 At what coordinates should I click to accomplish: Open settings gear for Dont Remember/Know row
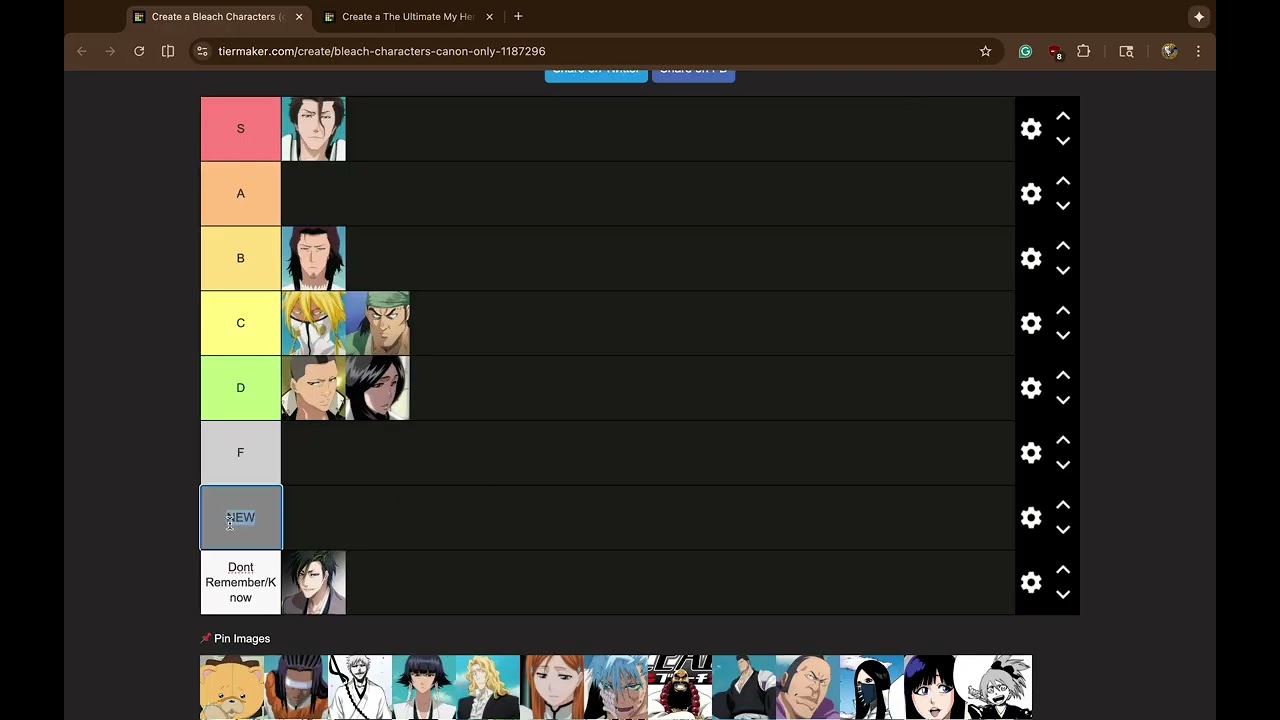(1031, 582)
